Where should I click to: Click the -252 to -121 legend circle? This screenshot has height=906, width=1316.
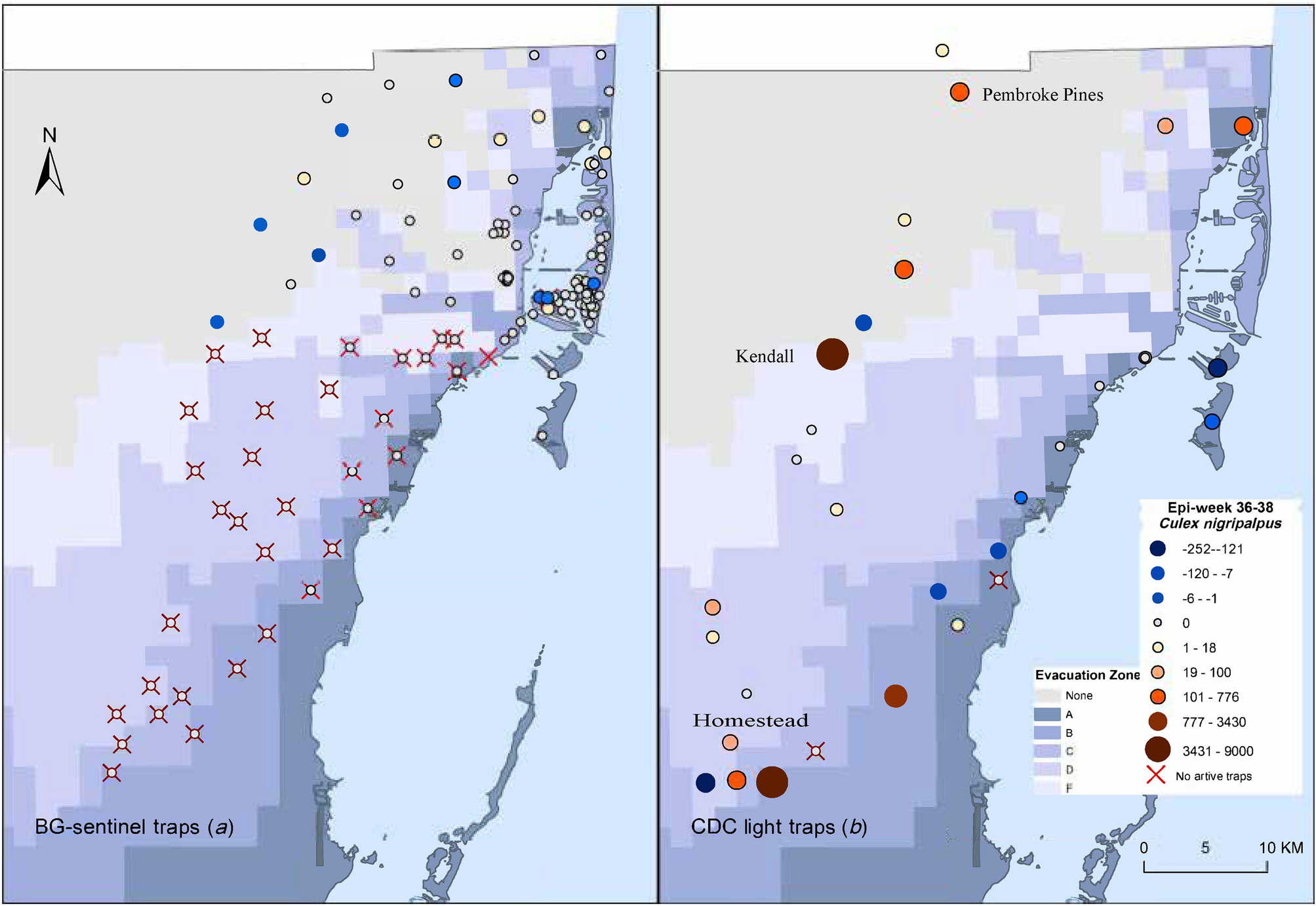coord(1157,549)
